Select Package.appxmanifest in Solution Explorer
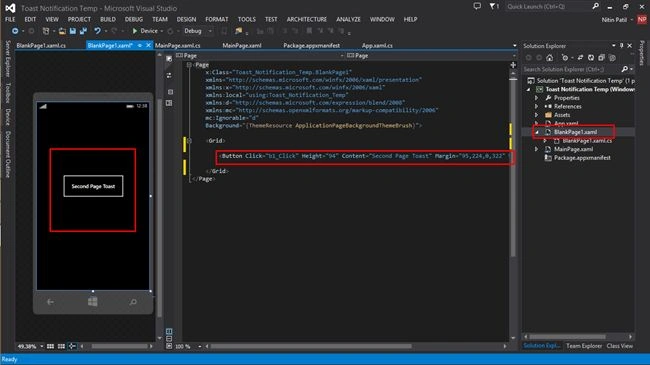This screenshot has width=650, height=365. pos(582,158)
